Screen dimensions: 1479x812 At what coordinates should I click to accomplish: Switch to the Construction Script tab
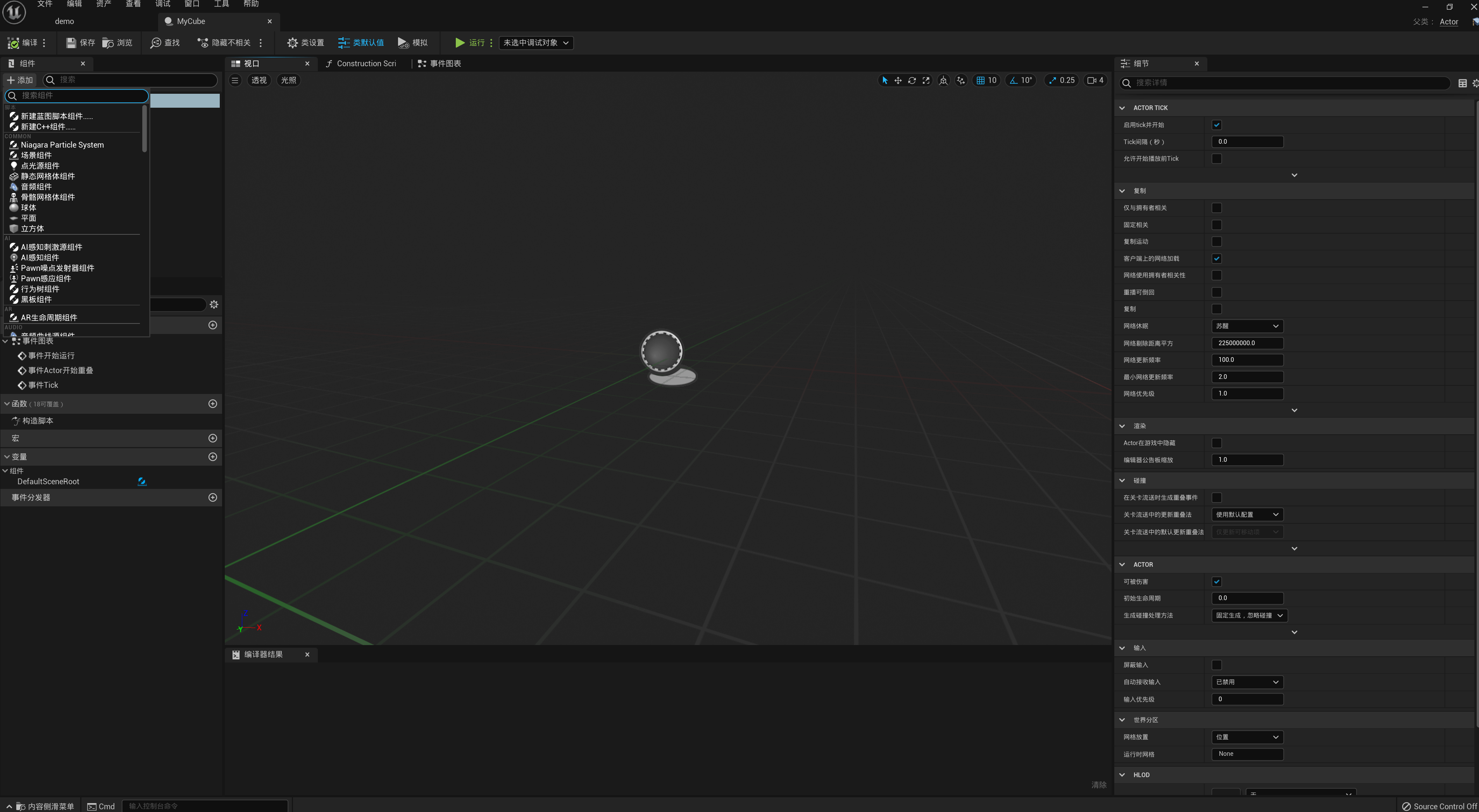click(x=366, y=64)
